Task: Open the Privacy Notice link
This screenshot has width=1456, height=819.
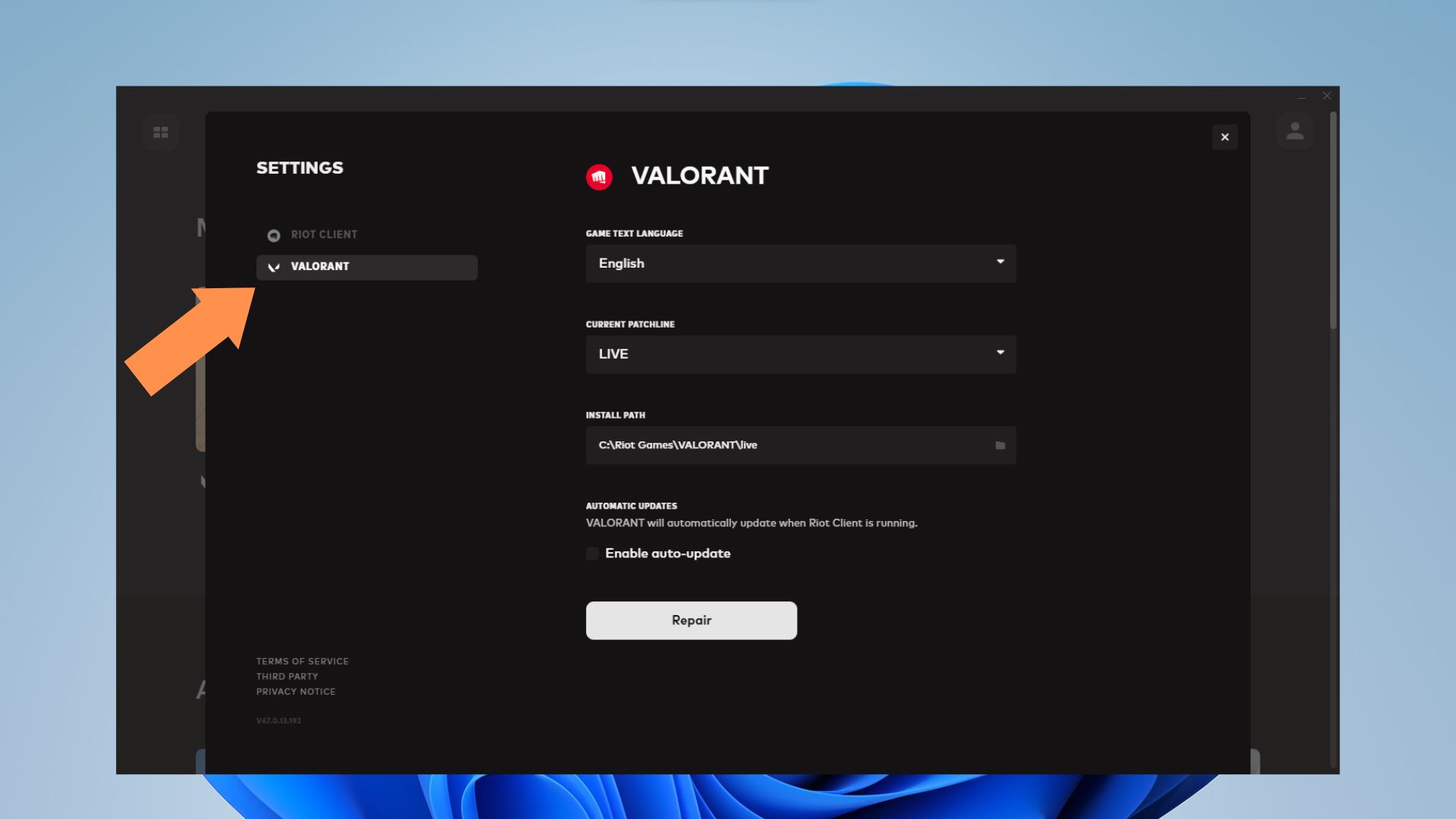Action: click(x=296, y=692)
